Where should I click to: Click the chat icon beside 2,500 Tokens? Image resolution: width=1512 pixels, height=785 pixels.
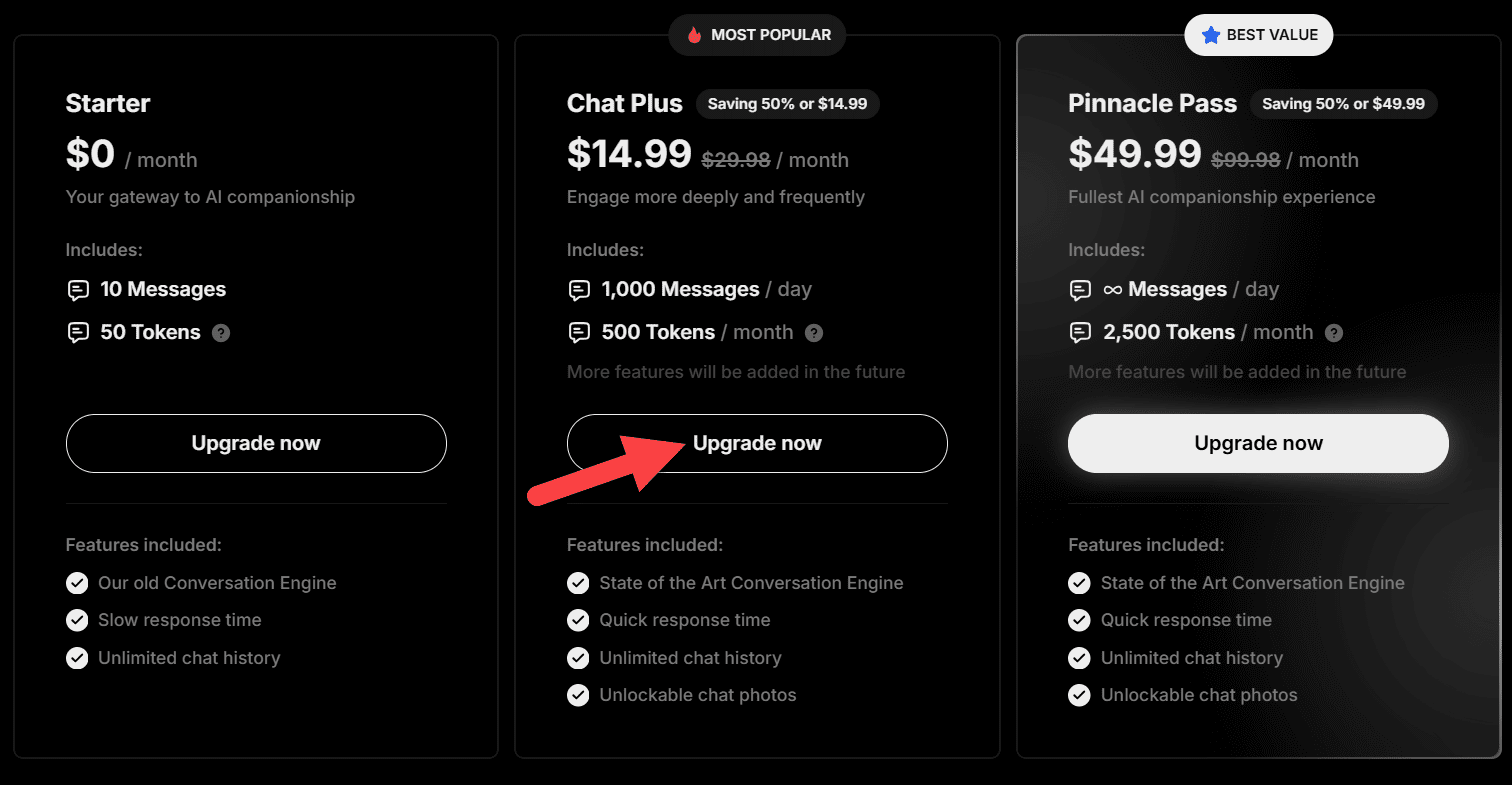click(x=1080, y=333)
